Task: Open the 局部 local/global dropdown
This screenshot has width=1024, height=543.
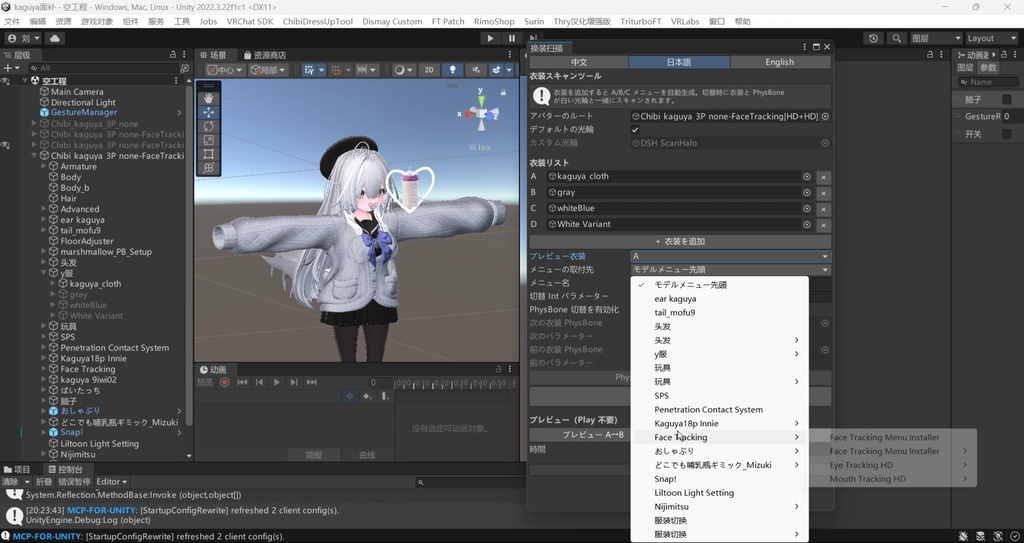Action: click(x=268, y=70)
